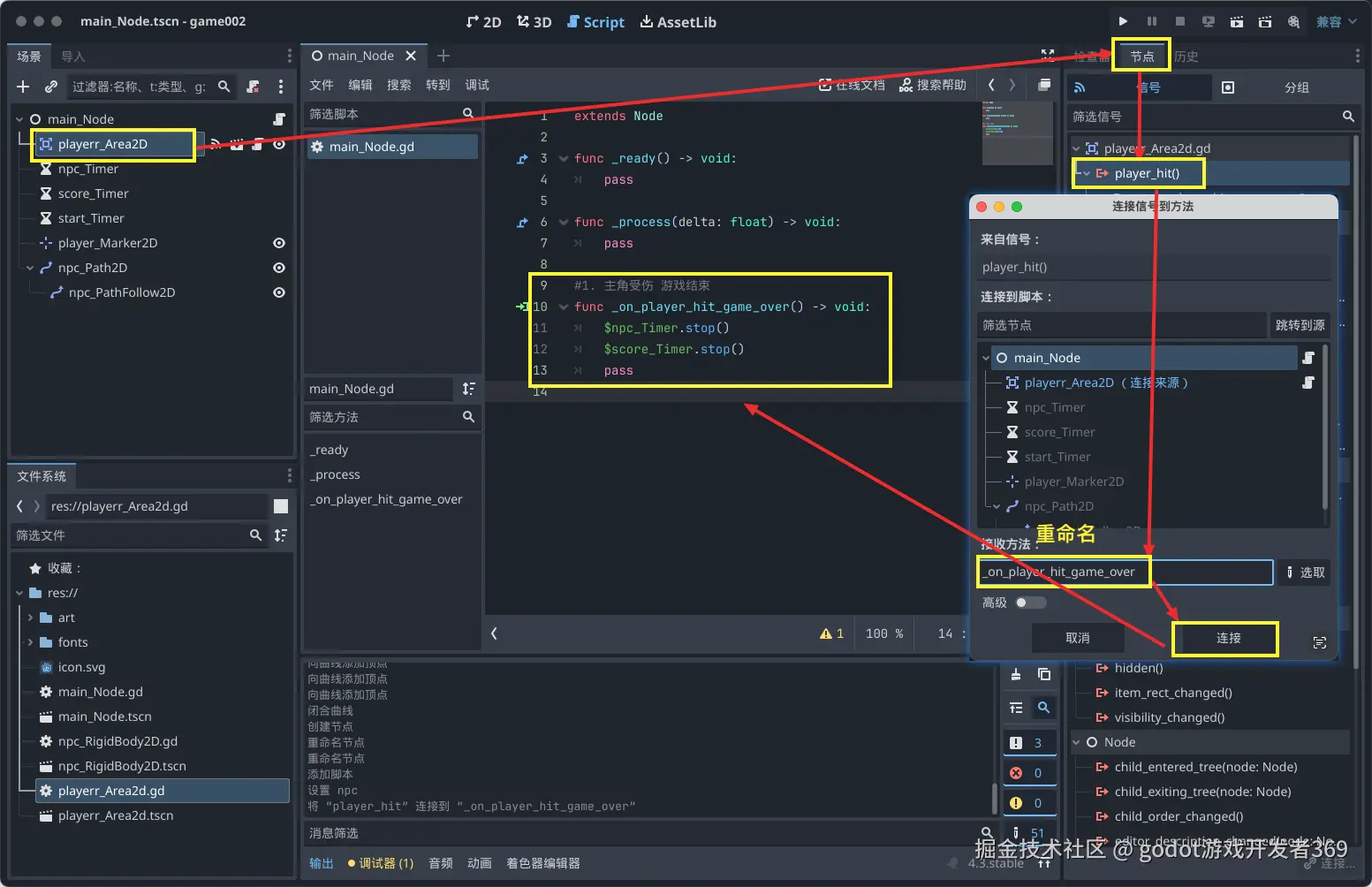The width and height of the screenshot is (1372, 887).
Task: Collapse main_Node in scene tree
Action: 19,119
